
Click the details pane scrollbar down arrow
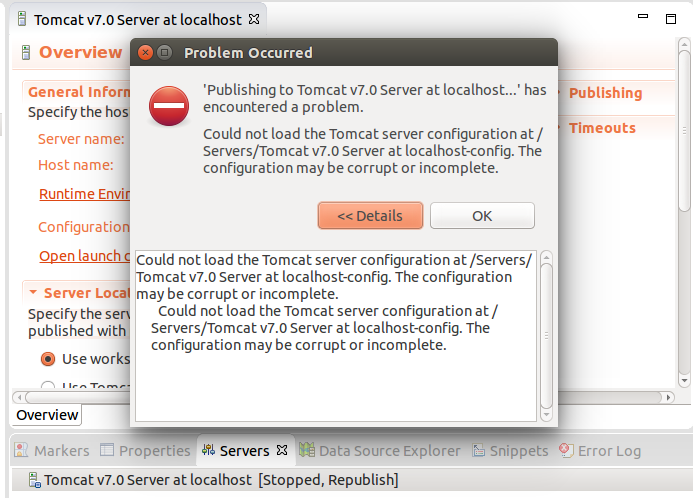pos(546,414)
